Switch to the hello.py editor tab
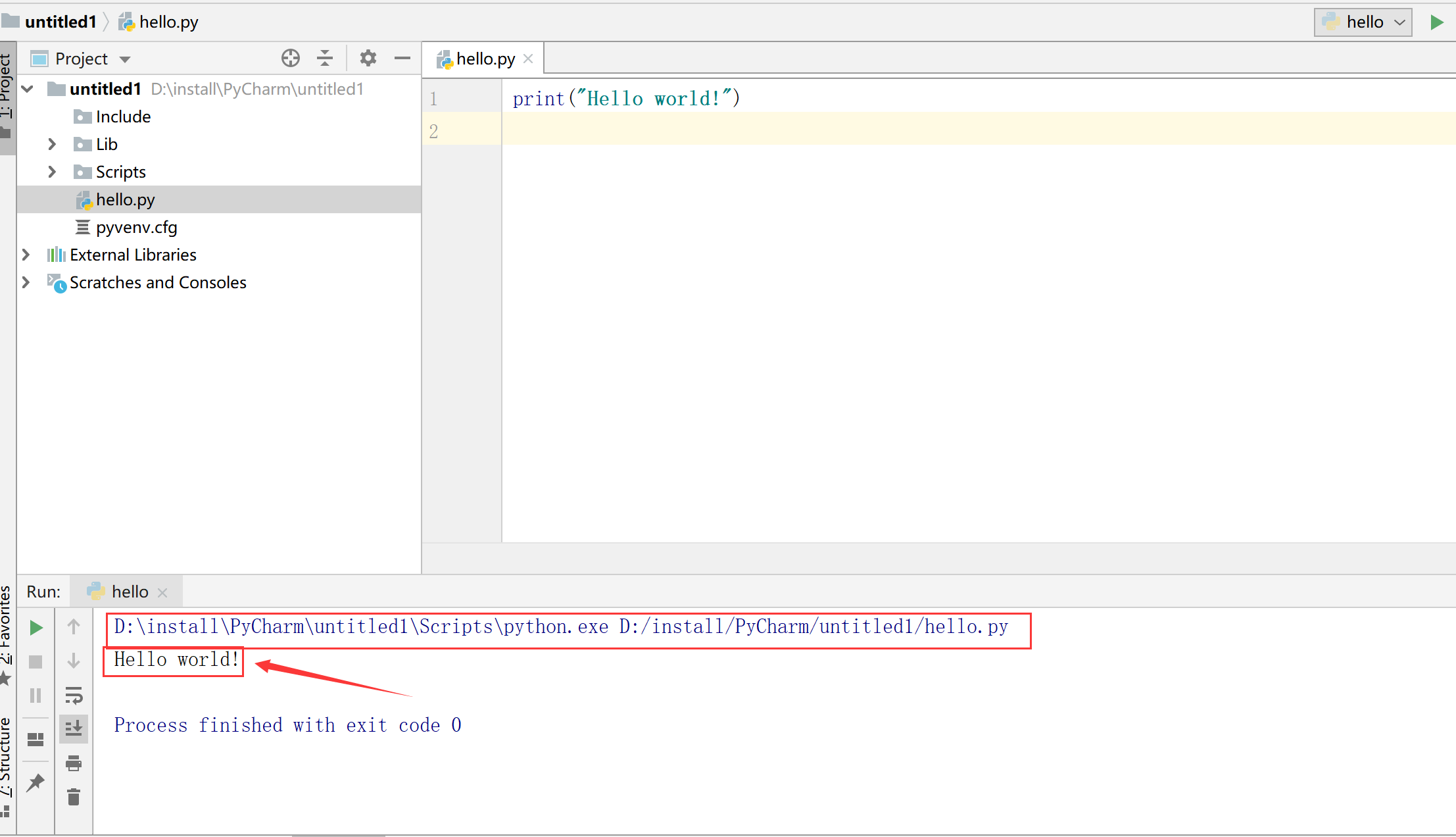 click(x=485, y=59)
